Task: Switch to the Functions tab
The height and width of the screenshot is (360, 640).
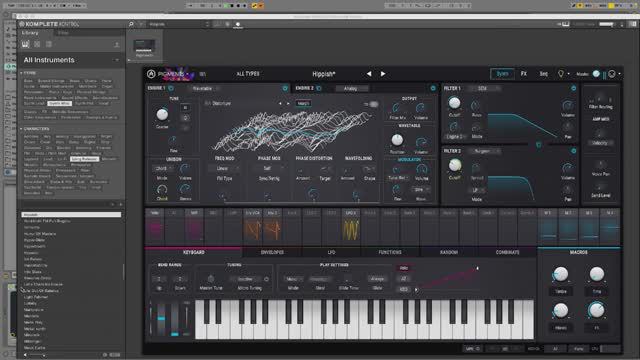Action: click(x=390, y=252)
